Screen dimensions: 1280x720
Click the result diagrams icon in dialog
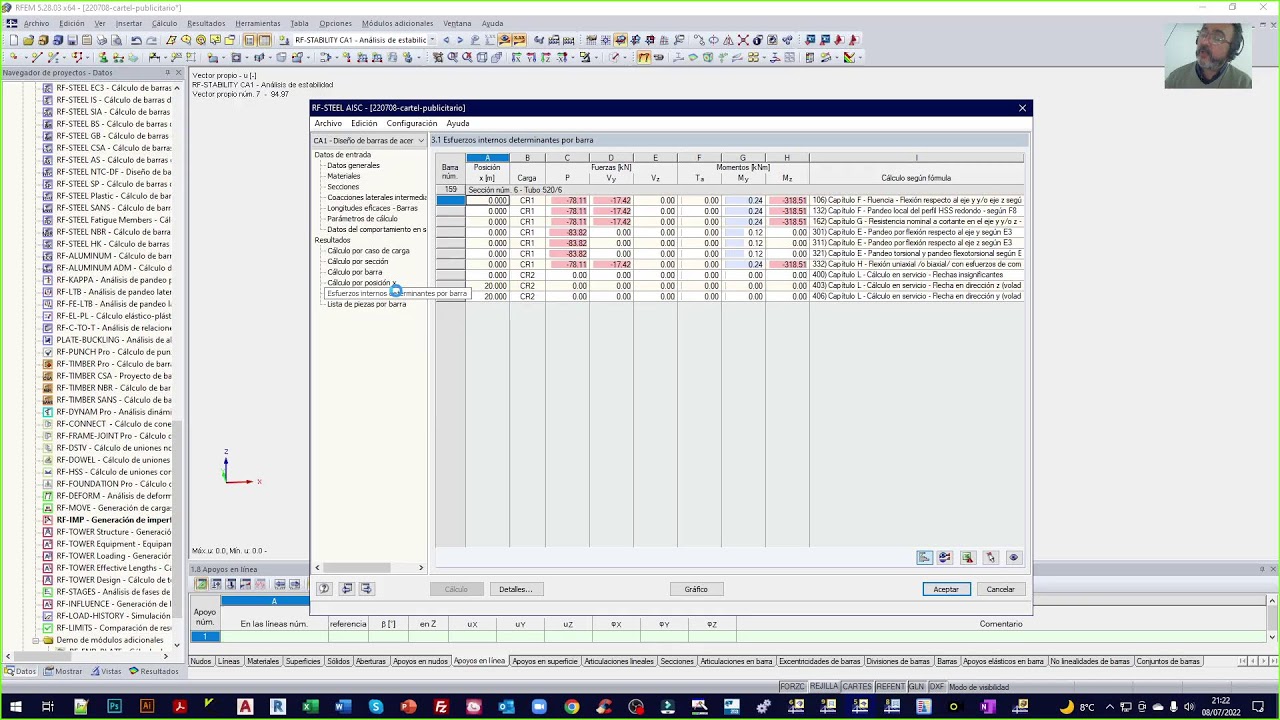click(924, 558)
